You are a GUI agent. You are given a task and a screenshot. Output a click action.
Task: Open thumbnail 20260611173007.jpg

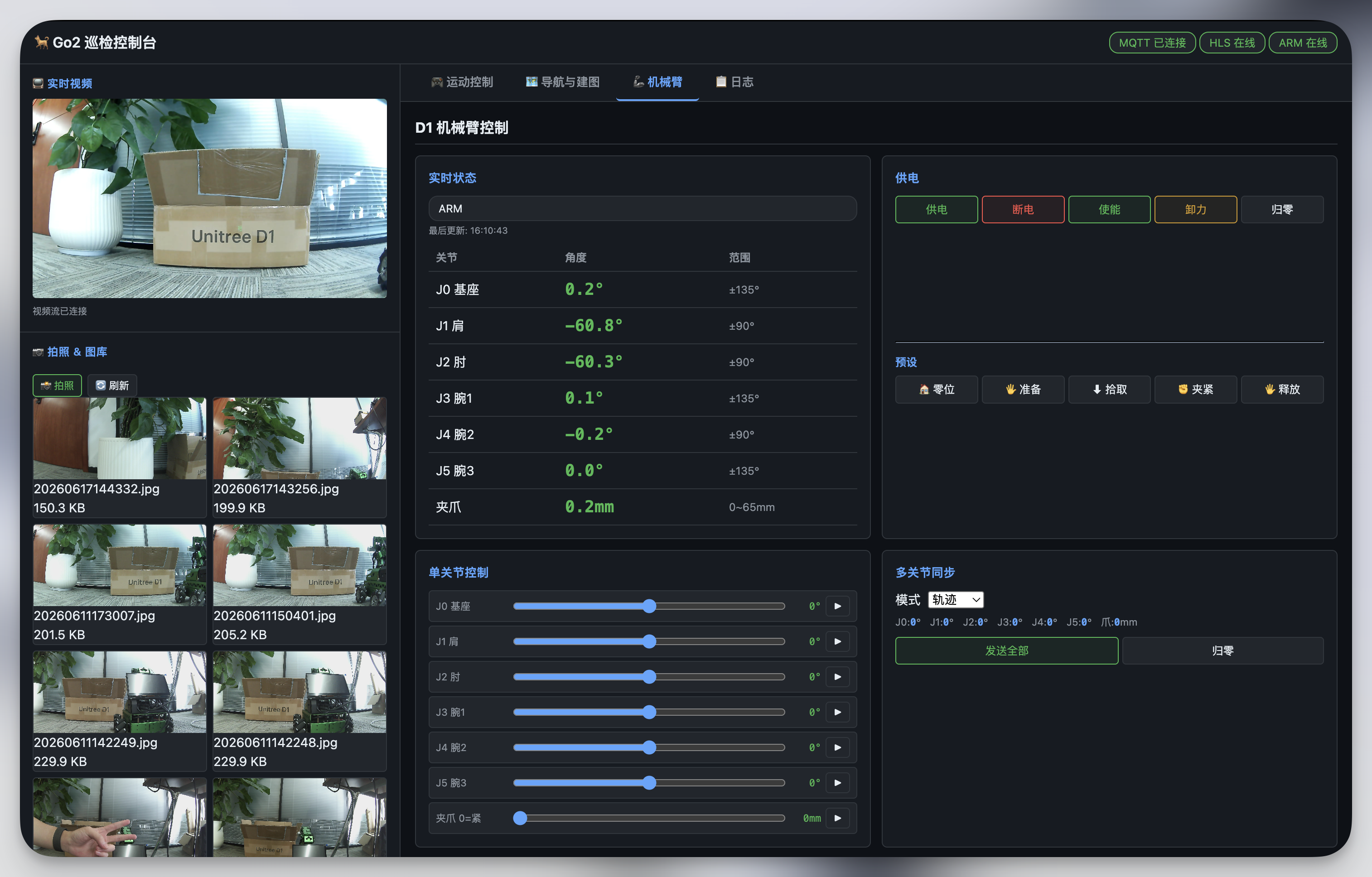click(120, 565)
